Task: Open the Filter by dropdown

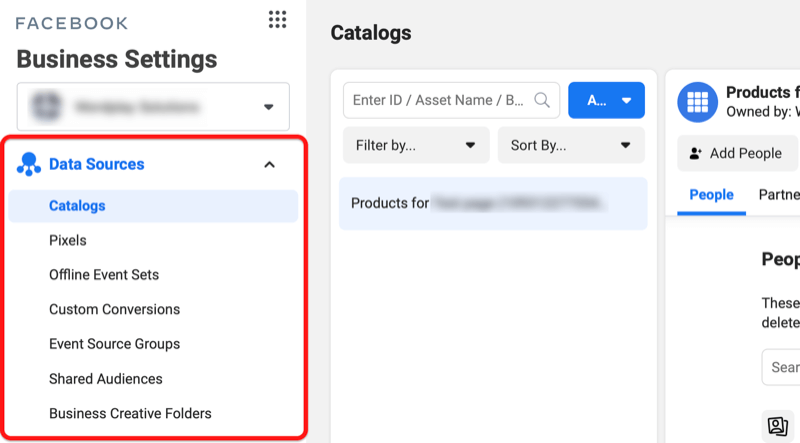Action: pos(416,145)
